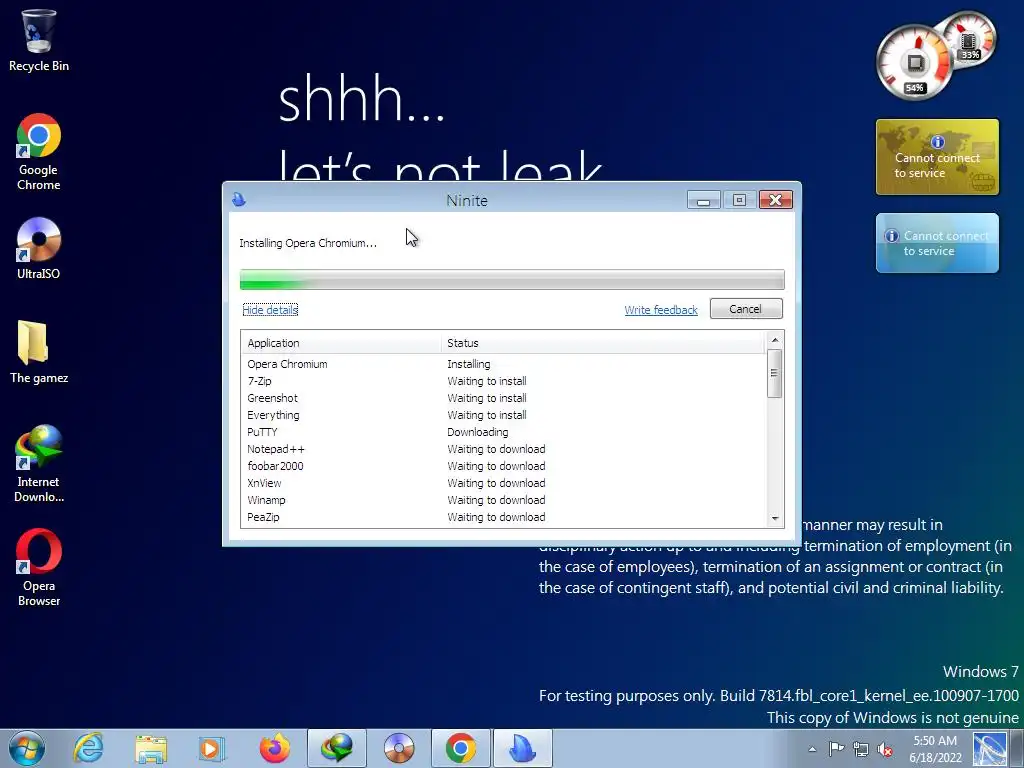The width and height of the screenshot is (1024, 768).
Task: Open the Windows Start menu orb
Action: click(x=27, y=748)
